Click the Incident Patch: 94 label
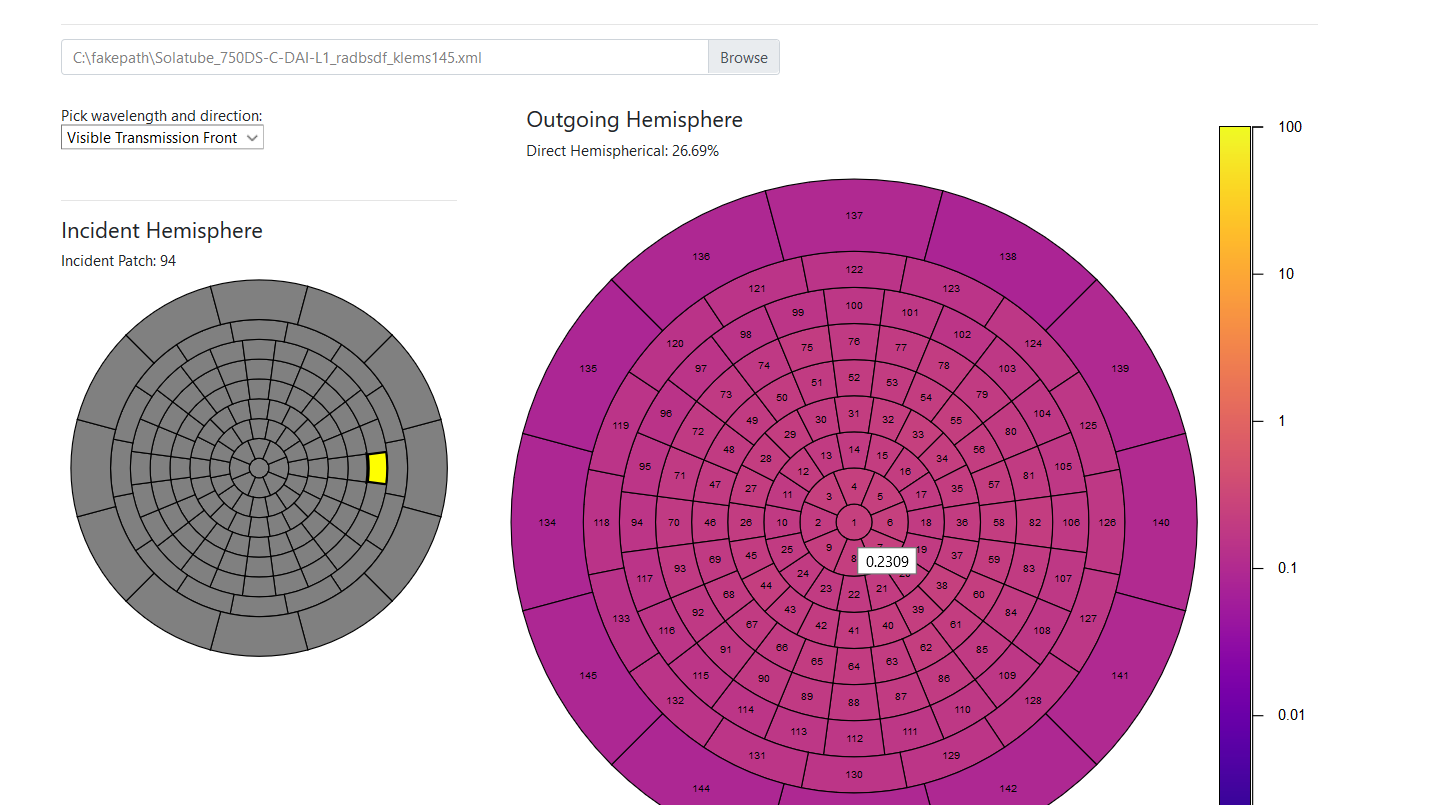Viewport: 1442px width, 805px height. (119, 261)
